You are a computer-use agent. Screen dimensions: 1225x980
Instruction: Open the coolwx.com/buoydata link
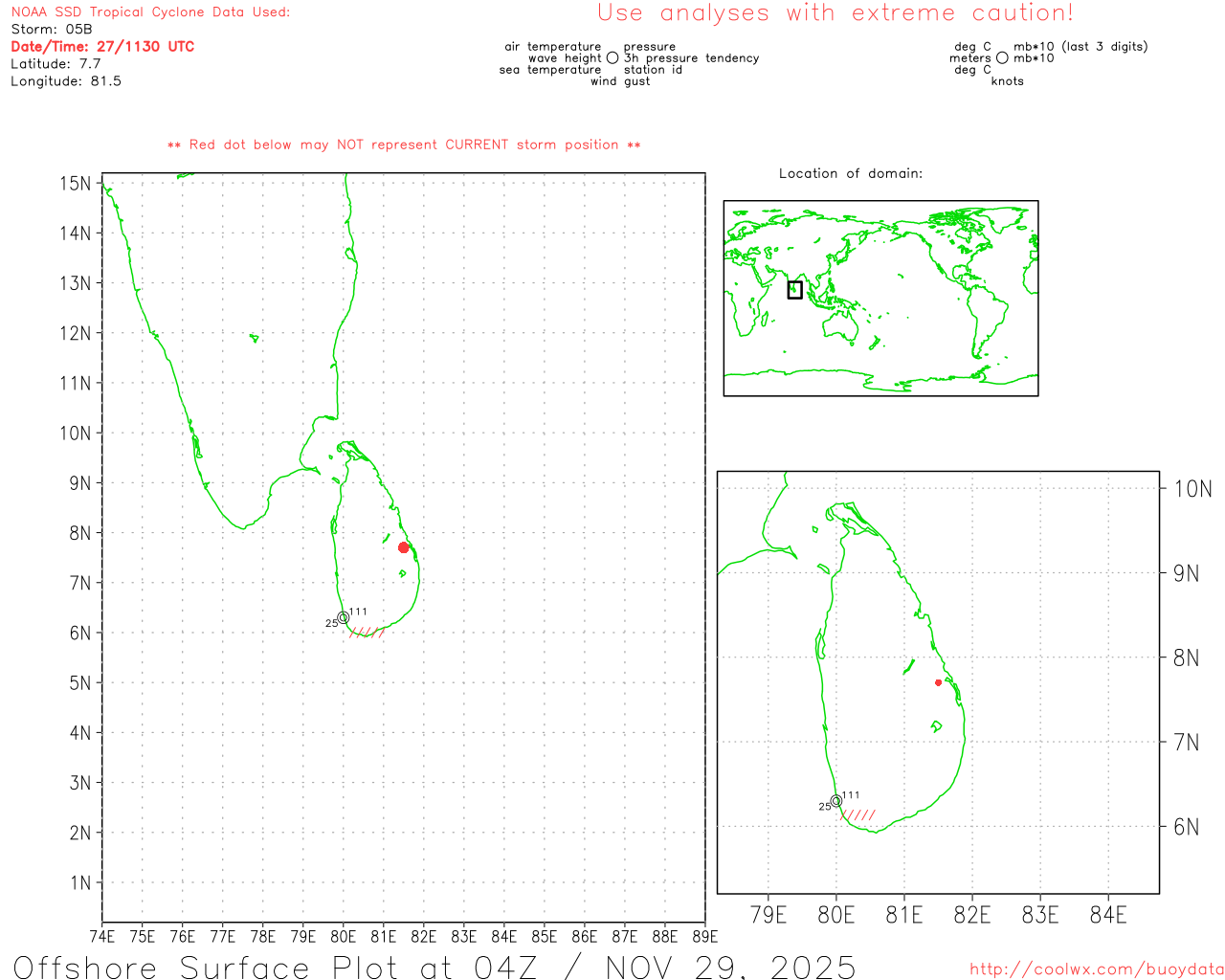(x=1096, y=969)
